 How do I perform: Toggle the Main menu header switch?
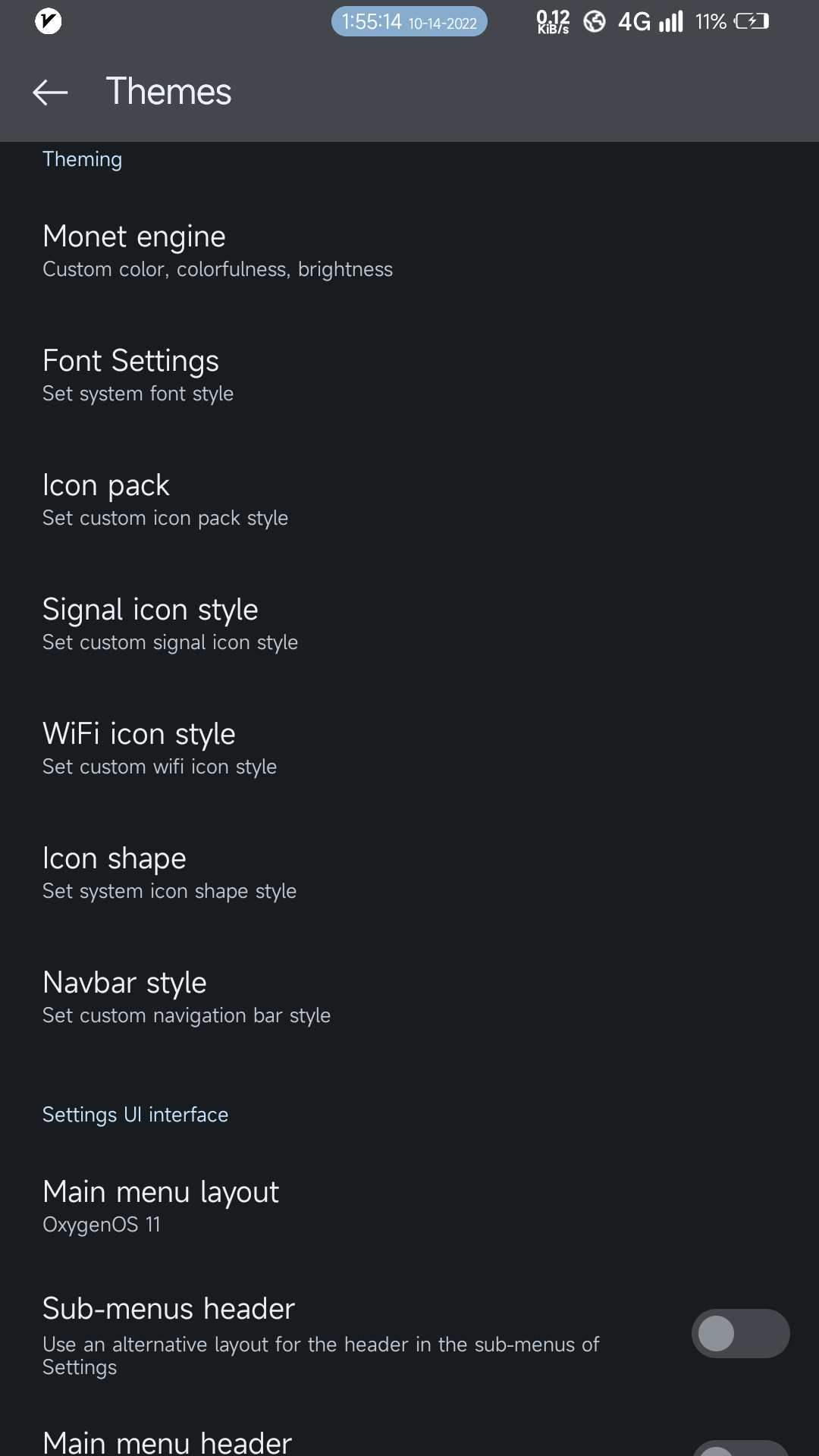pos(740,1447)
